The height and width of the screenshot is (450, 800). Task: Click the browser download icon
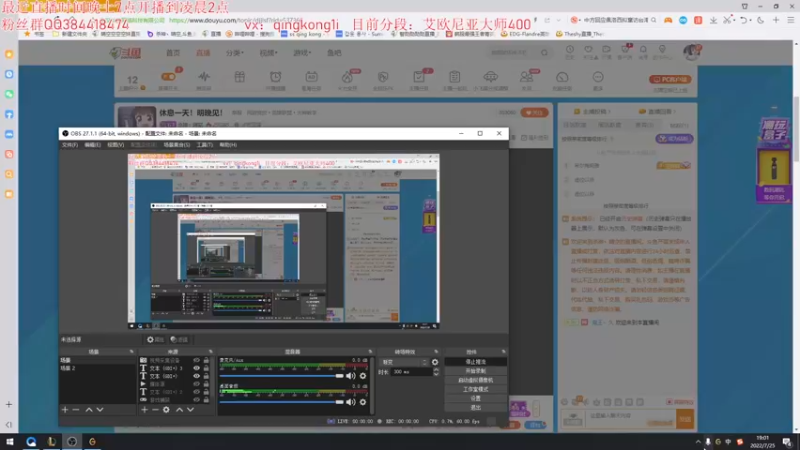[713, 20]
